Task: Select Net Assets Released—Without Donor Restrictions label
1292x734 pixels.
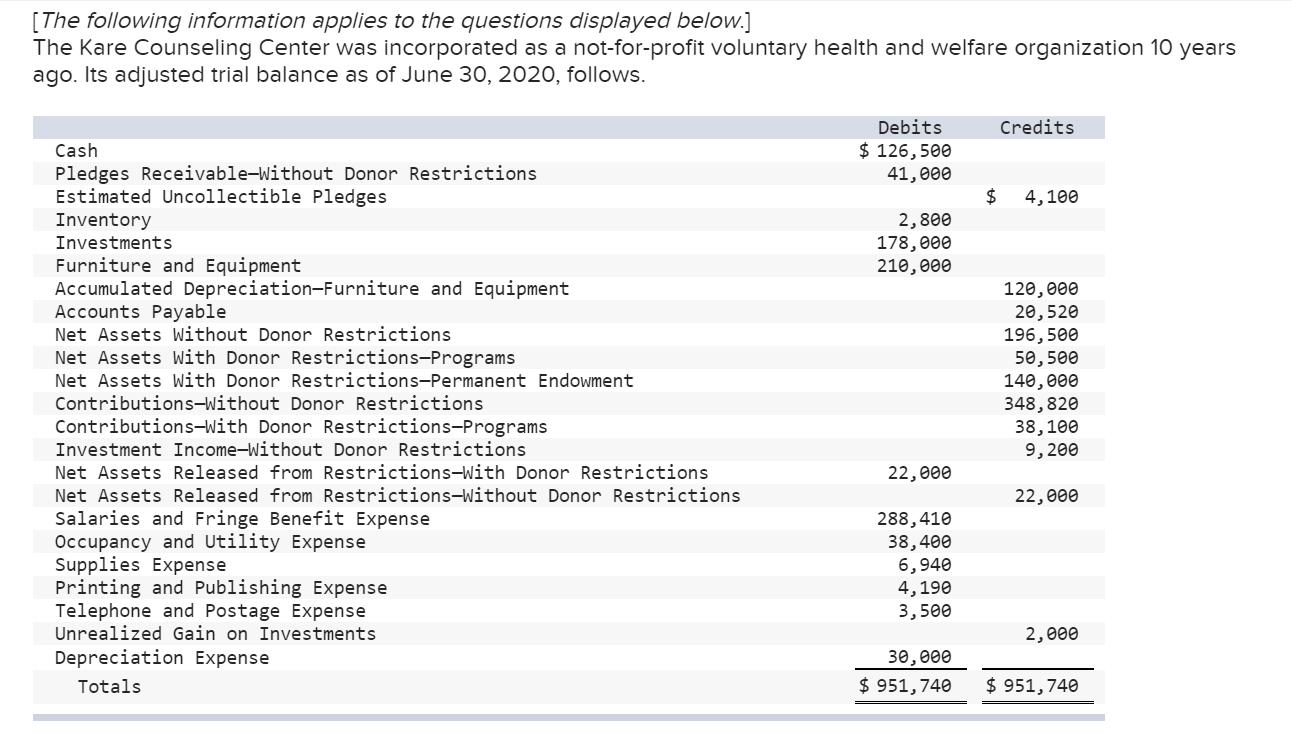Action: tap(398, 496)
